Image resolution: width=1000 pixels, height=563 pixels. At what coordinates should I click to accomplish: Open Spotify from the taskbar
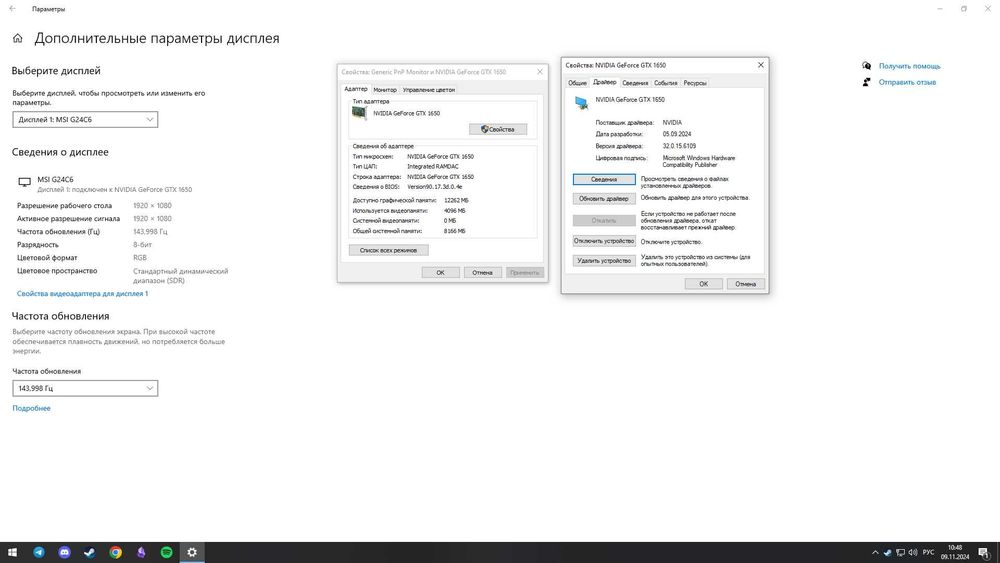pyautogui.click(x=166, y=552)
